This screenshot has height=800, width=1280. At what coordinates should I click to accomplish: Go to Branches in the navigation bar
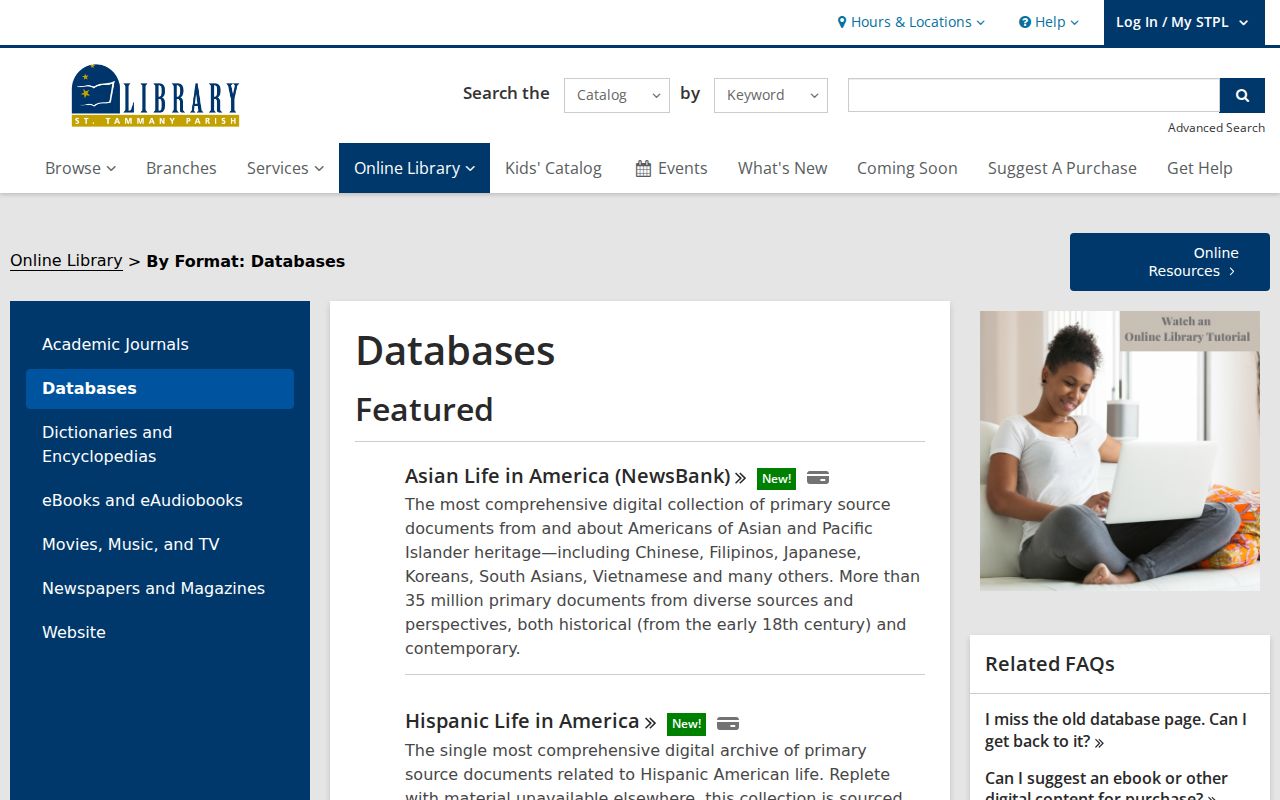[x=181, y=168]
